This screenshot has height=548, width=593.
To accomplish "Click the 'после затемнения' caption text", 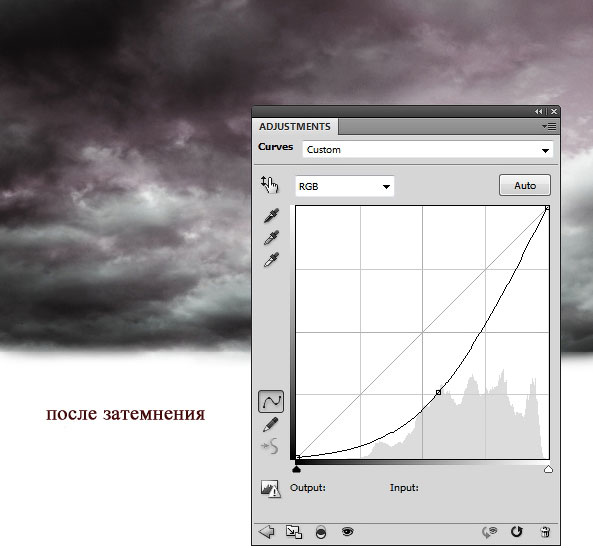I will 126,414.
